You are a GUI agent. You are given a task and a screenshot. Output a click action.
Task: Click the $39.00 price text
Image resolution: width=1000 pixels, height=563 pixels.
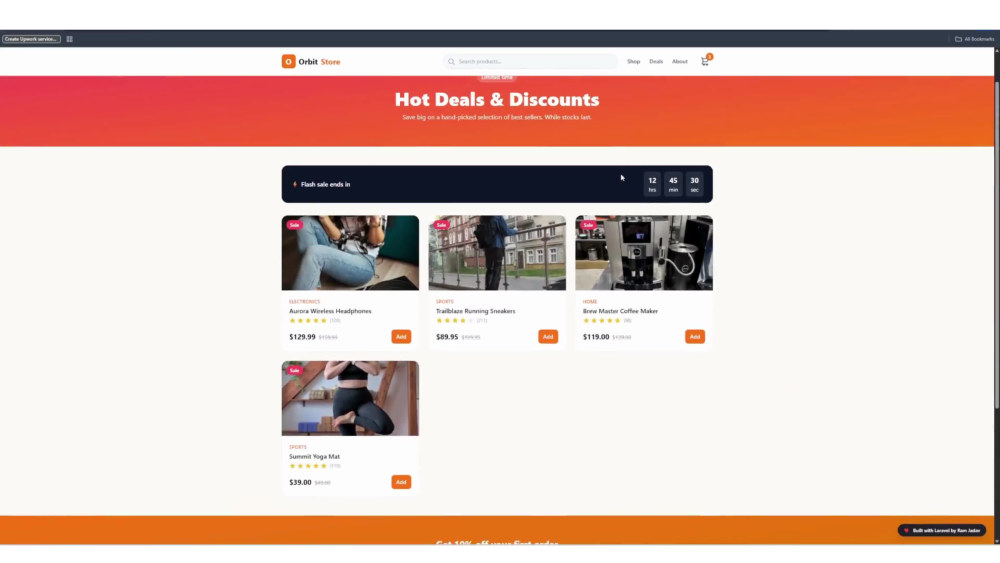coord(300,482)
